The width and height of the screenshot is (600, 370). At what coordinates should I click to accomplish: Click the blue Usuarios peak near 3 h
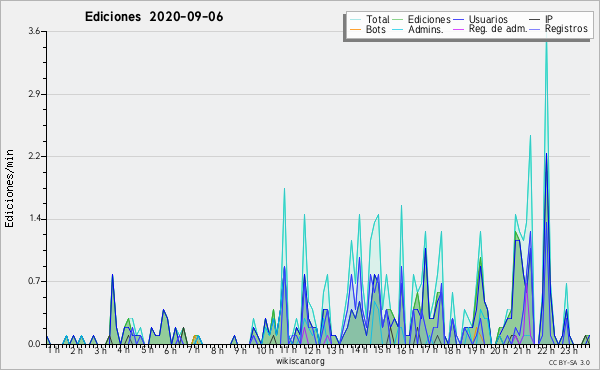[x=112, y=275]
